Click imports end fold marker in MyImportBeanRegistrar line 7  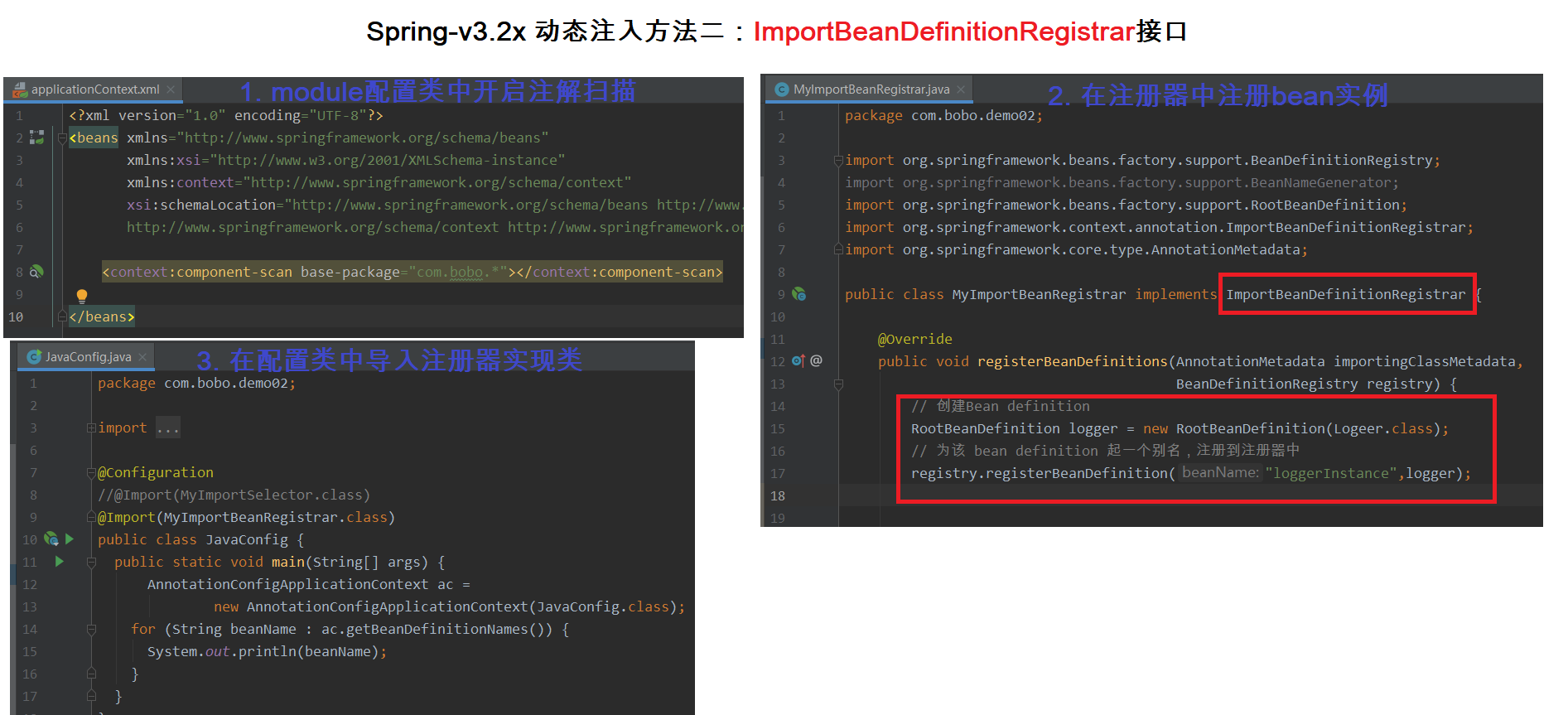point(838,249)
